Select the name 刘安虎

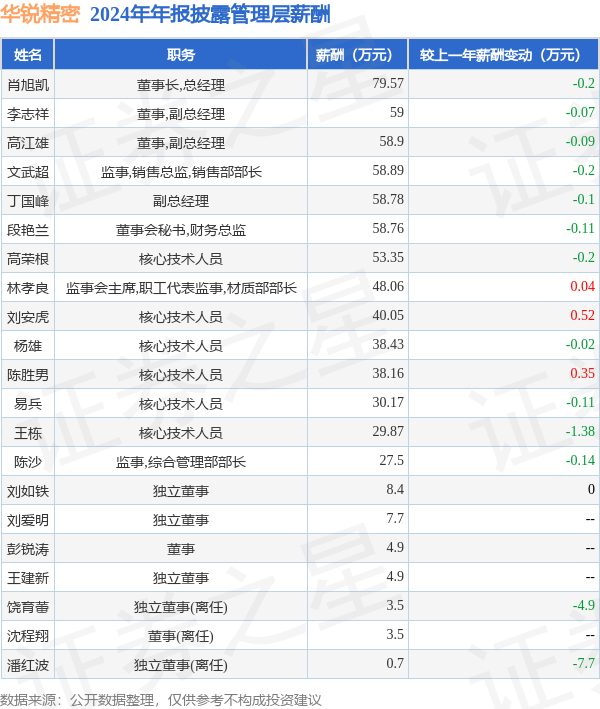[x=28, y=316]
